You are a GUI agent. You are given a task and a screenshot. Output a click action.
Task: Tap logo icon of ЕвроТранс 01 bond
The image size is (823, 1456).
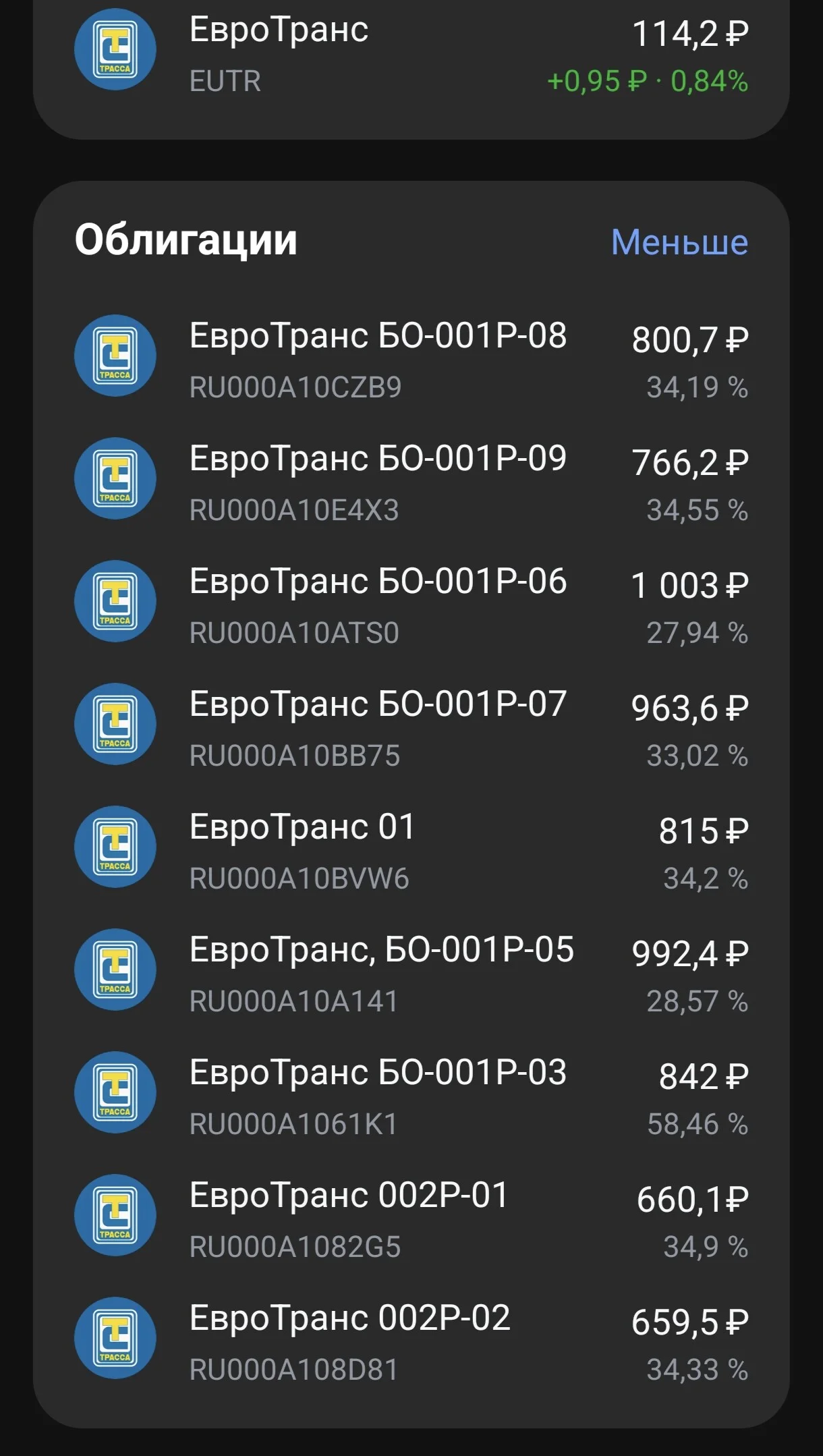[x=115, y=847]
